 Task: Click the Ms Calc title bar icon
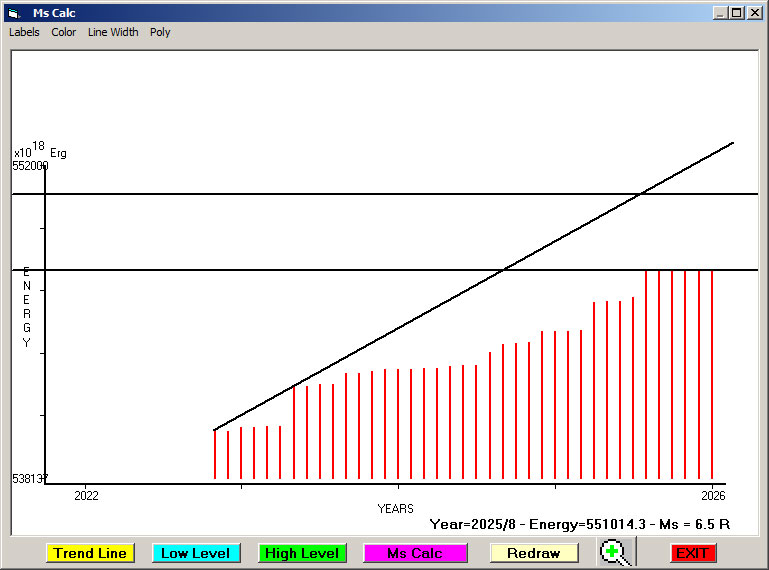pyautogui.click(x=14, y=13)
